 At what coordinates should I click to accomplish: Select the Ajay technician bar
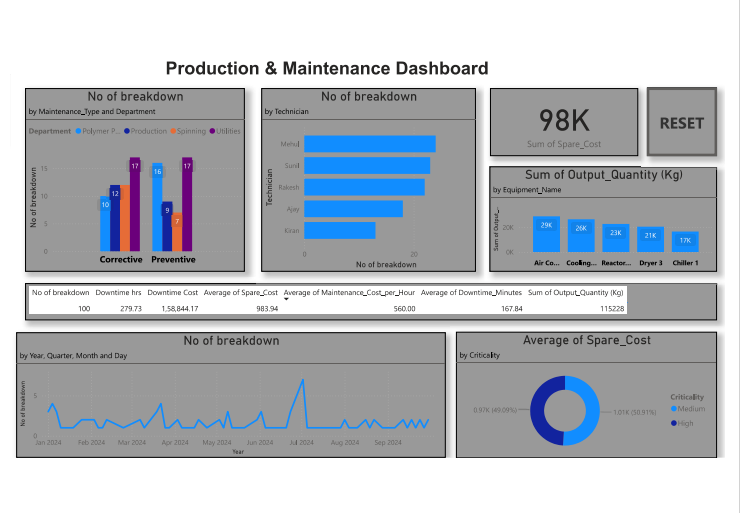click(x=353, y=209)
